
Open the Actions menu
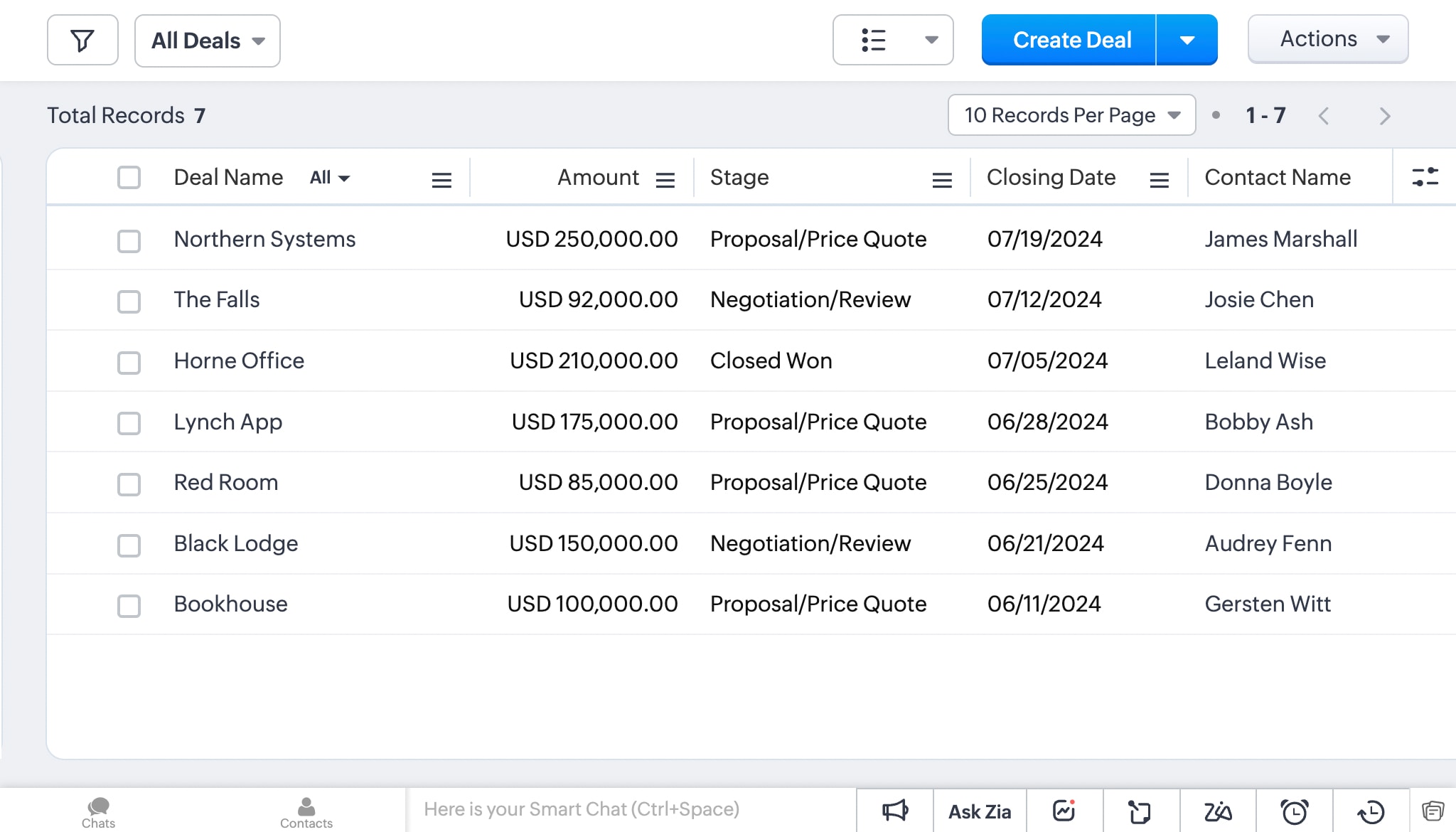[x=1327, y=39]
